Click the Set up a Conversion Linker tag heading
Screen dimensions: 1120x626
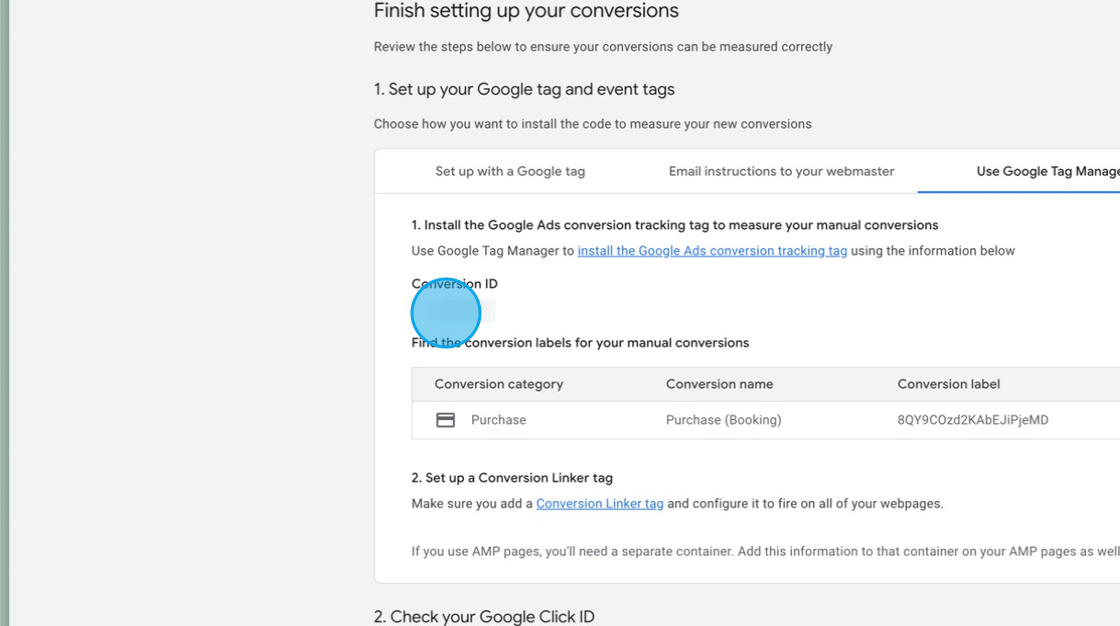[512, 478]
